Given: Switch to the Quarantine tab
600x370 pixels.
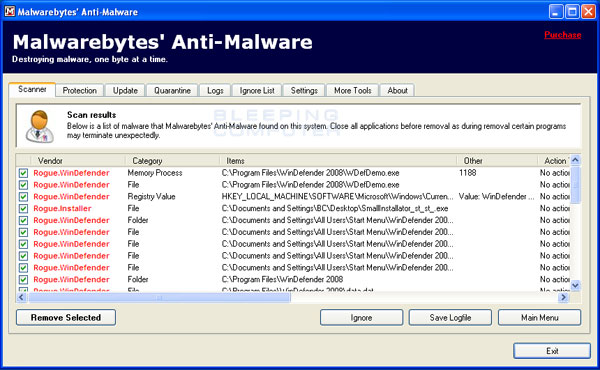Looking at the screenshot, I should pos(172,91).
